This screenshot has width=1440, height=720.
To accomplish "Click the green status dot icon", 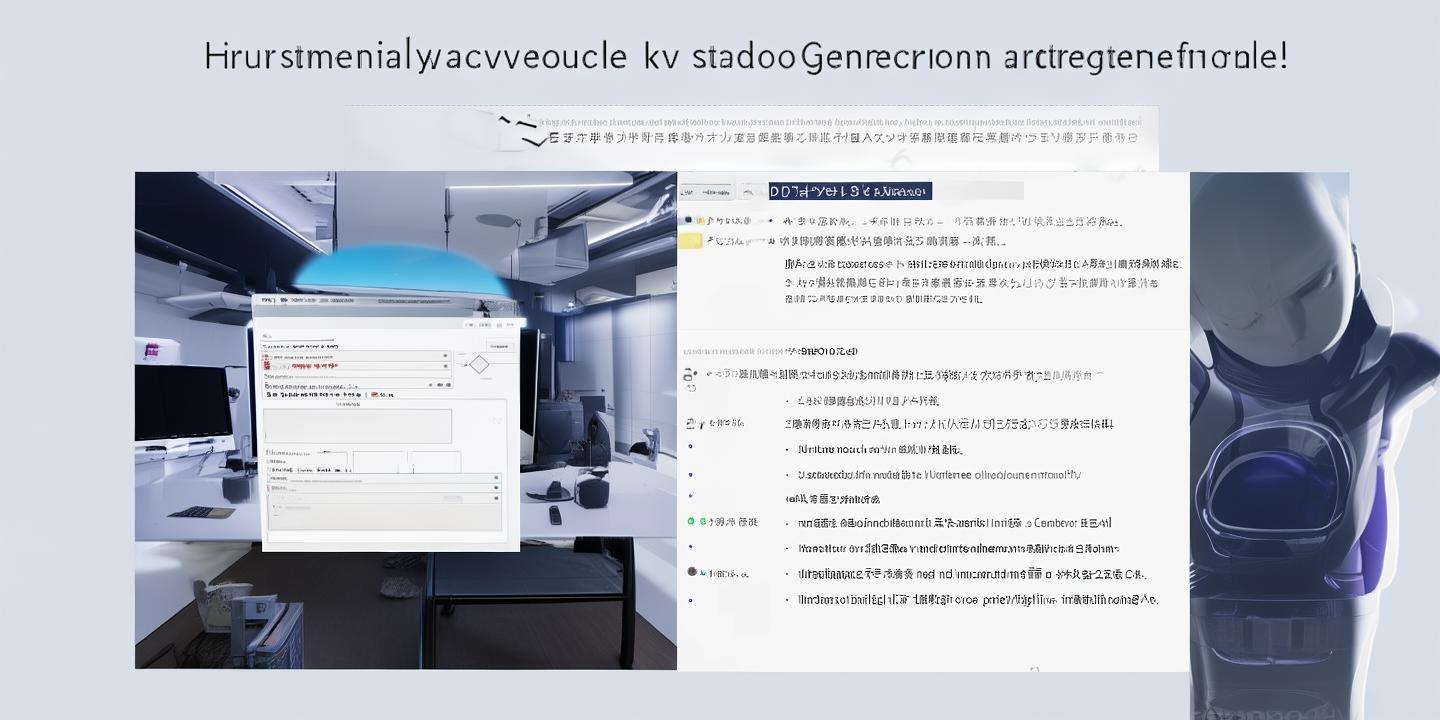I will [689, 520].
